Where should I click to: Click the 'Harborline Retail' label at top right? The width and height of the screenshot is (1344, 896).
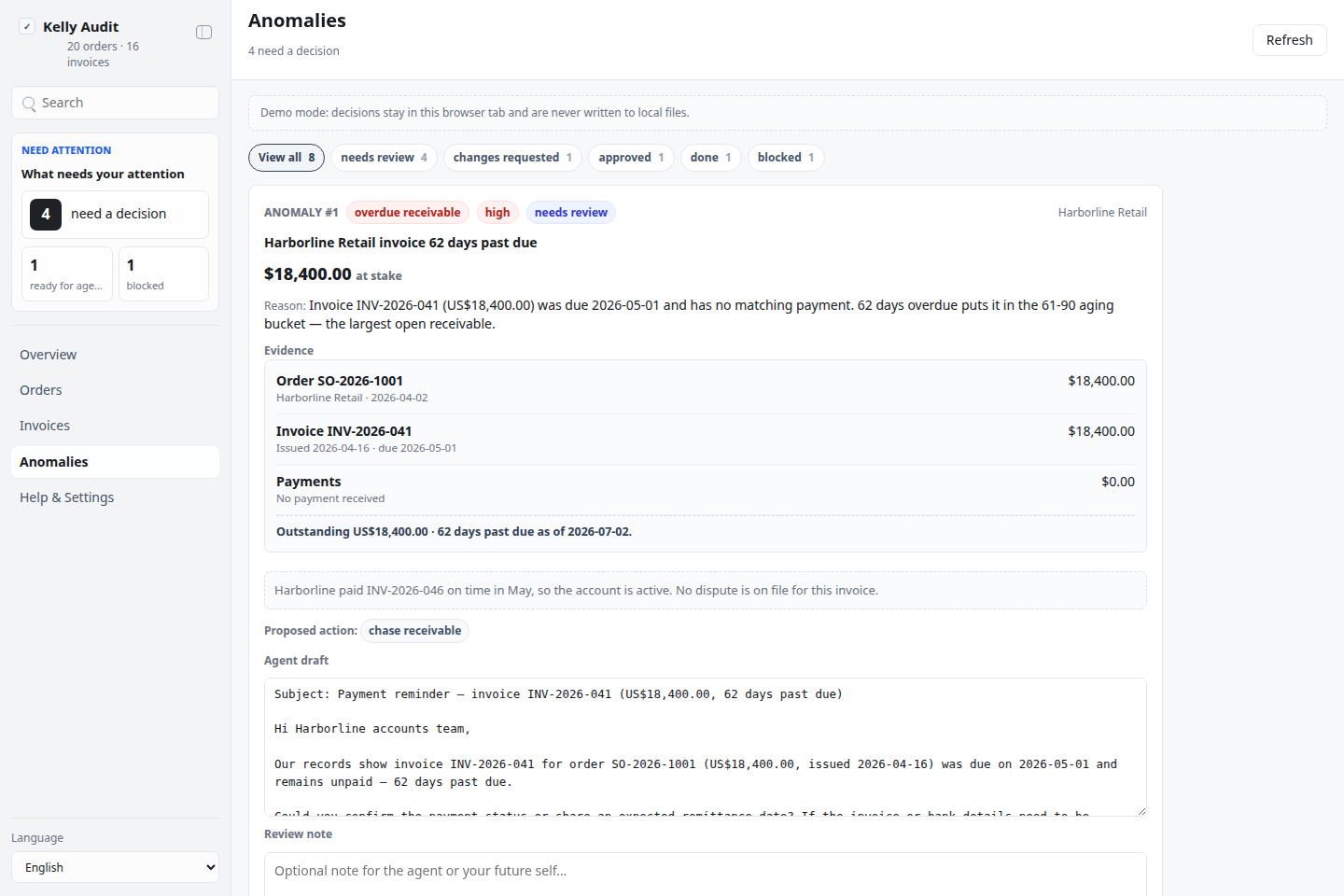1102,213
